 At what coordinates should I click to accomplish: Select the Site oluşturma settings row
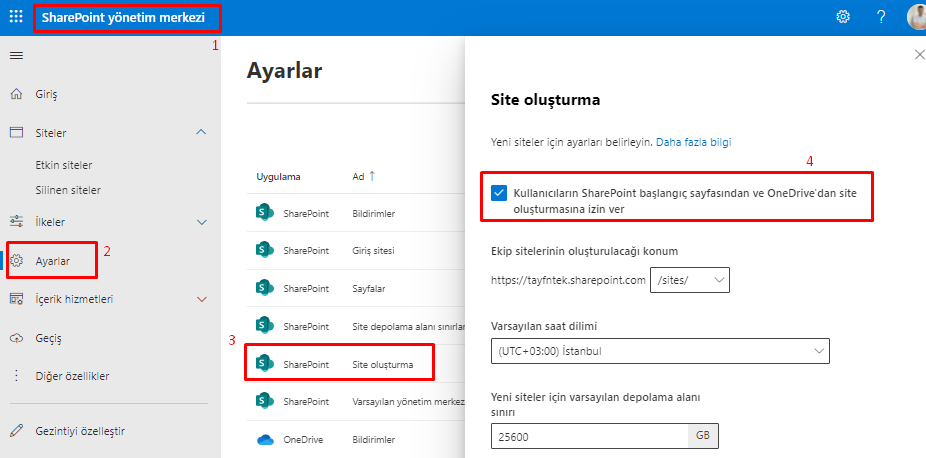382,364
